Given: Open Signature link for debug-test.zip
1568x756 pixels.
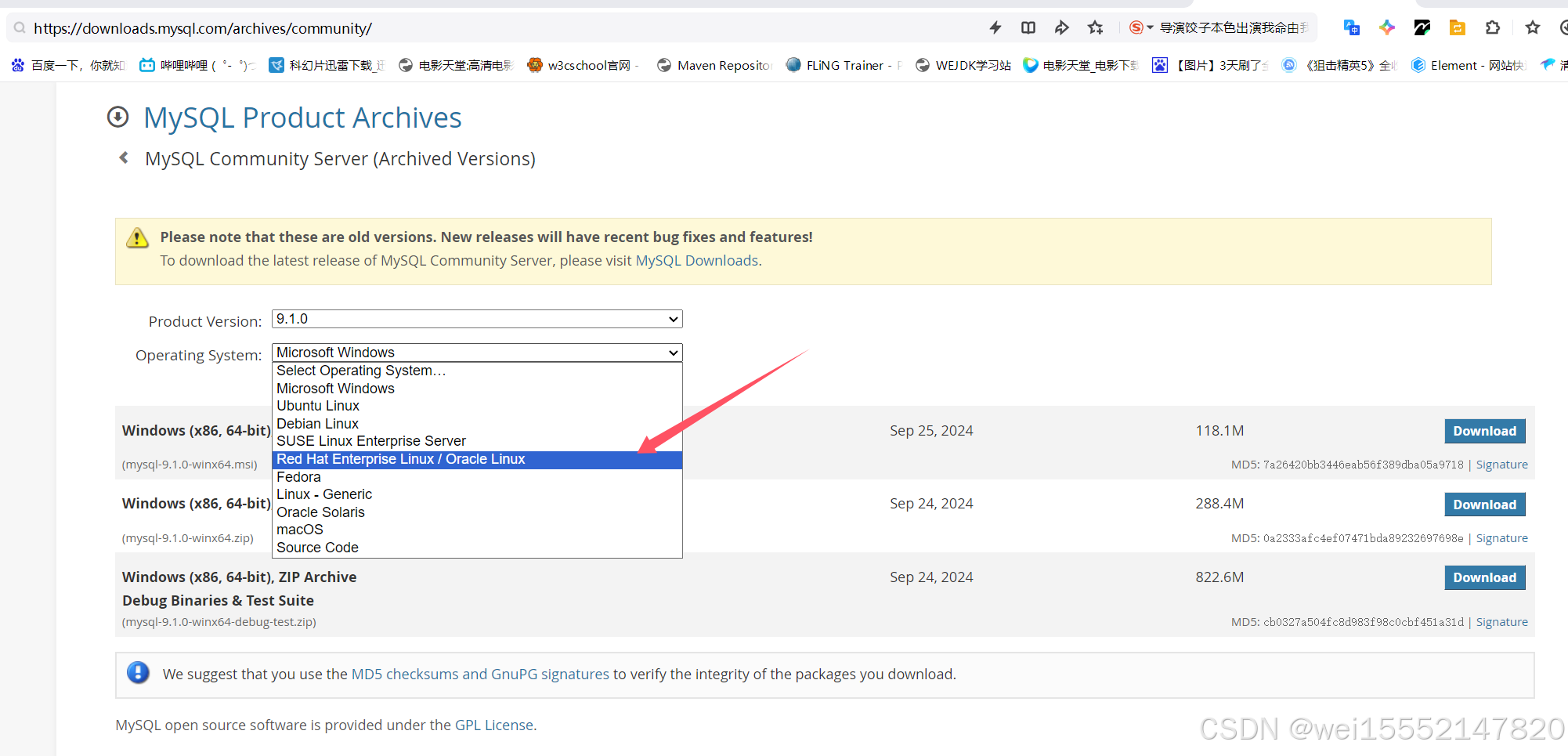Looking at the screenshot, I should (1501, 622).
